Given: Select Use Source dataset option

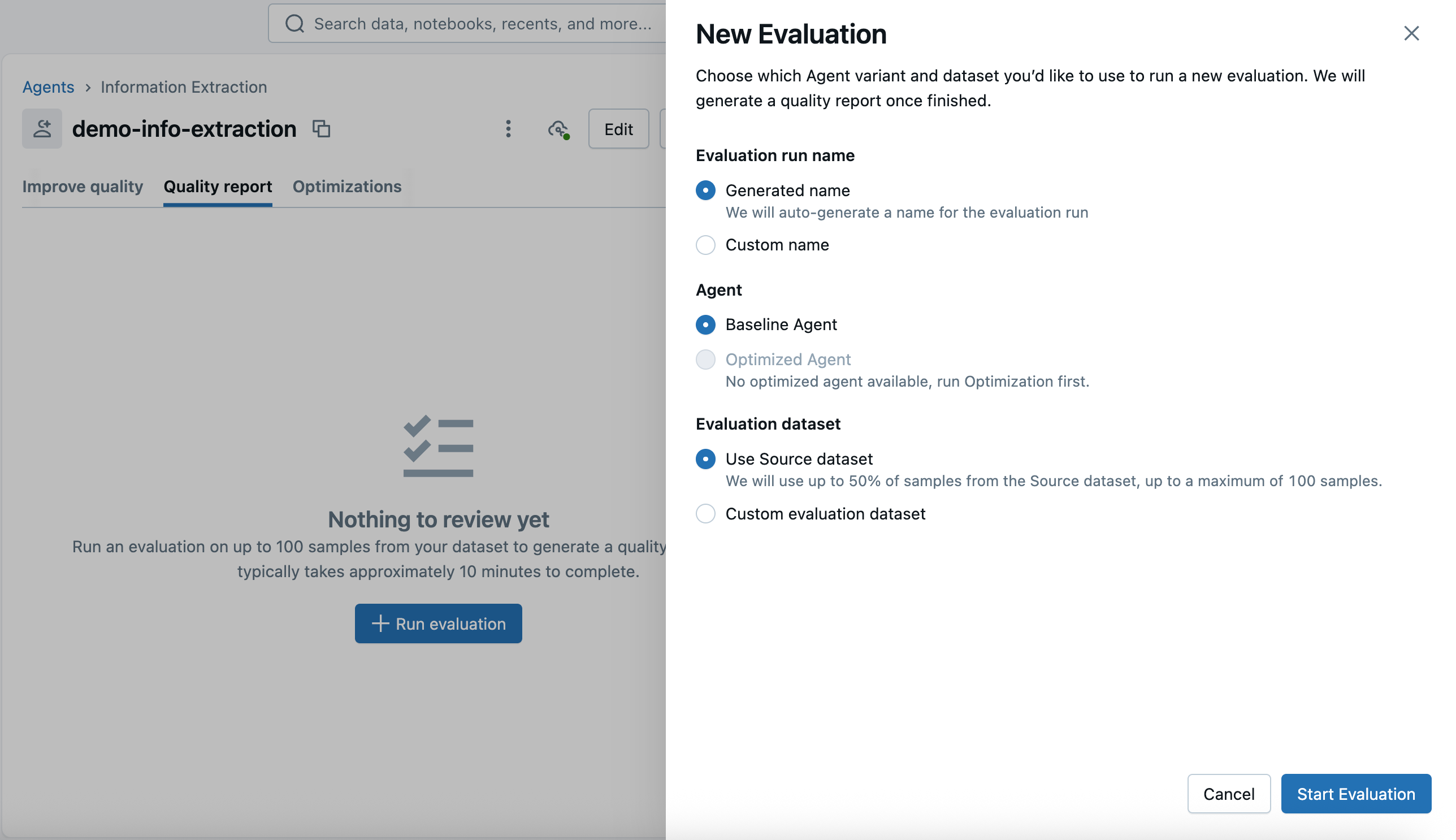Looking at the screenshot, I should point(705,459).
